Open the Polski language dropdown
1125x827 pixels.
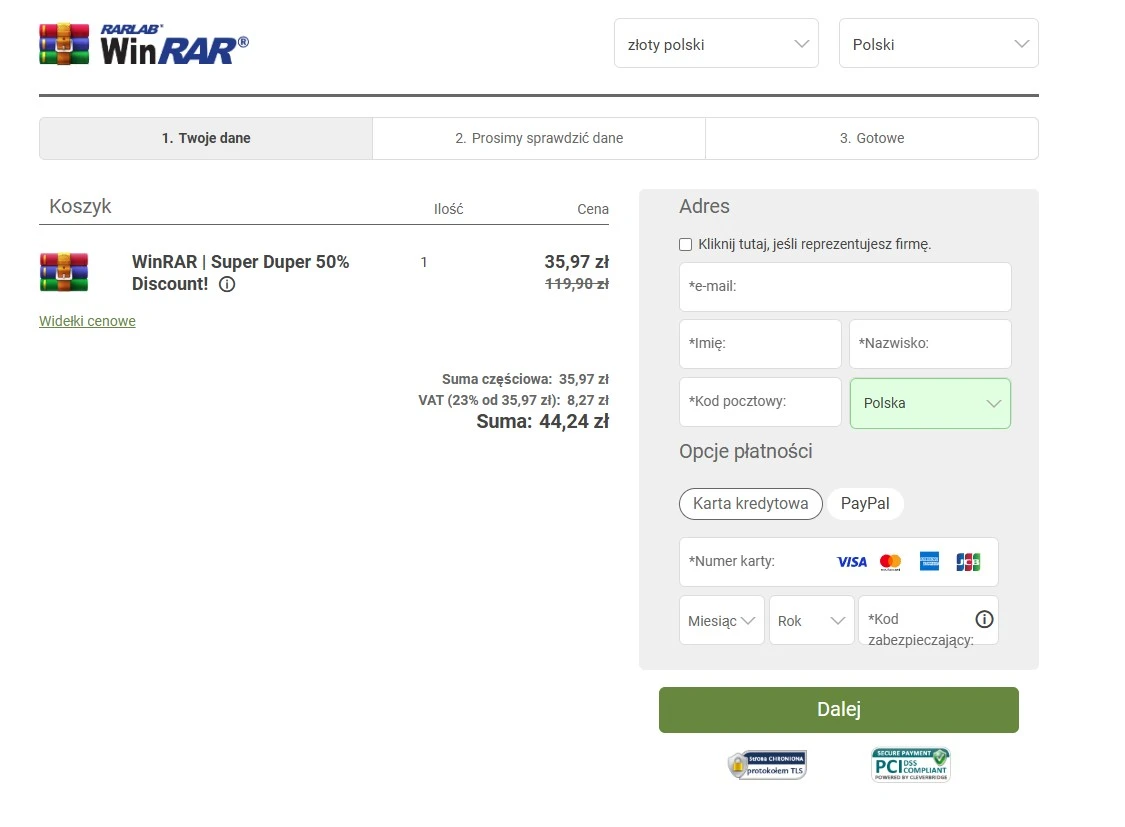pos(937,43)
